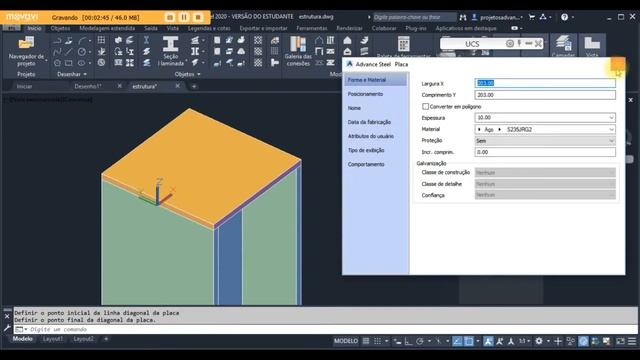Click the wrench icon beside the command line

(7, 328)
